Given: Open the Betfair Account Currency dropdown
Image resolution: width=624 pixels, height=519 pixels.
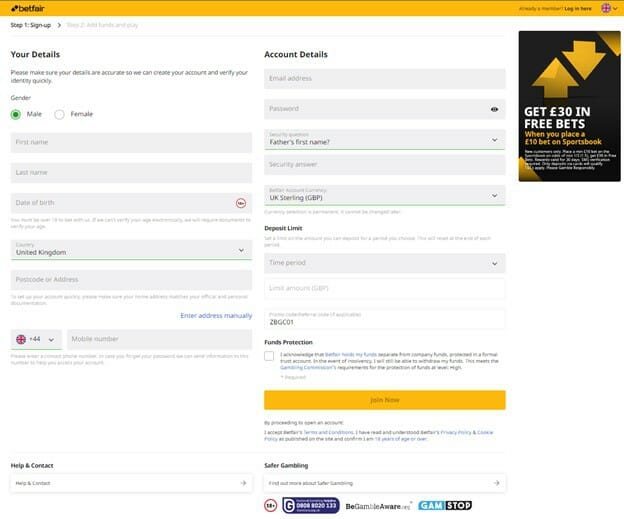Looking at the screenshot, I should tap(385, 195).
